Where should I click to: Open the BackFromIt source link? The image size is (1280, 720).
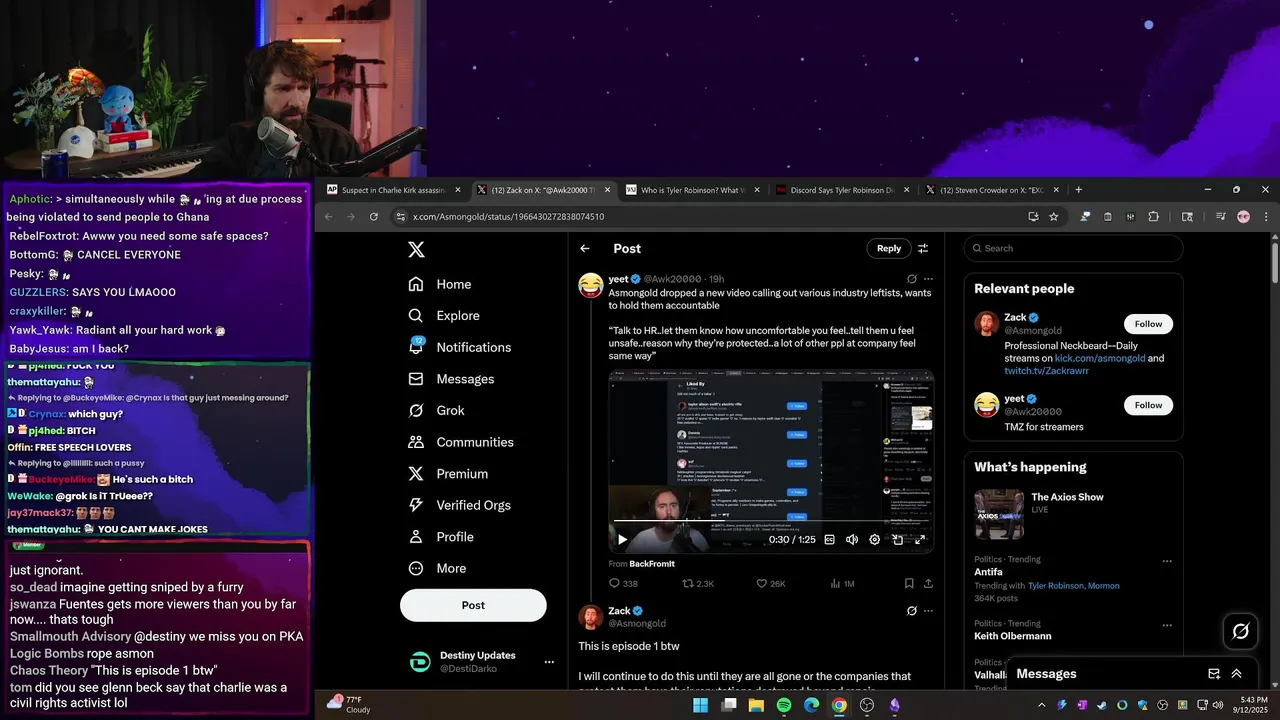(x=652, y=564)
